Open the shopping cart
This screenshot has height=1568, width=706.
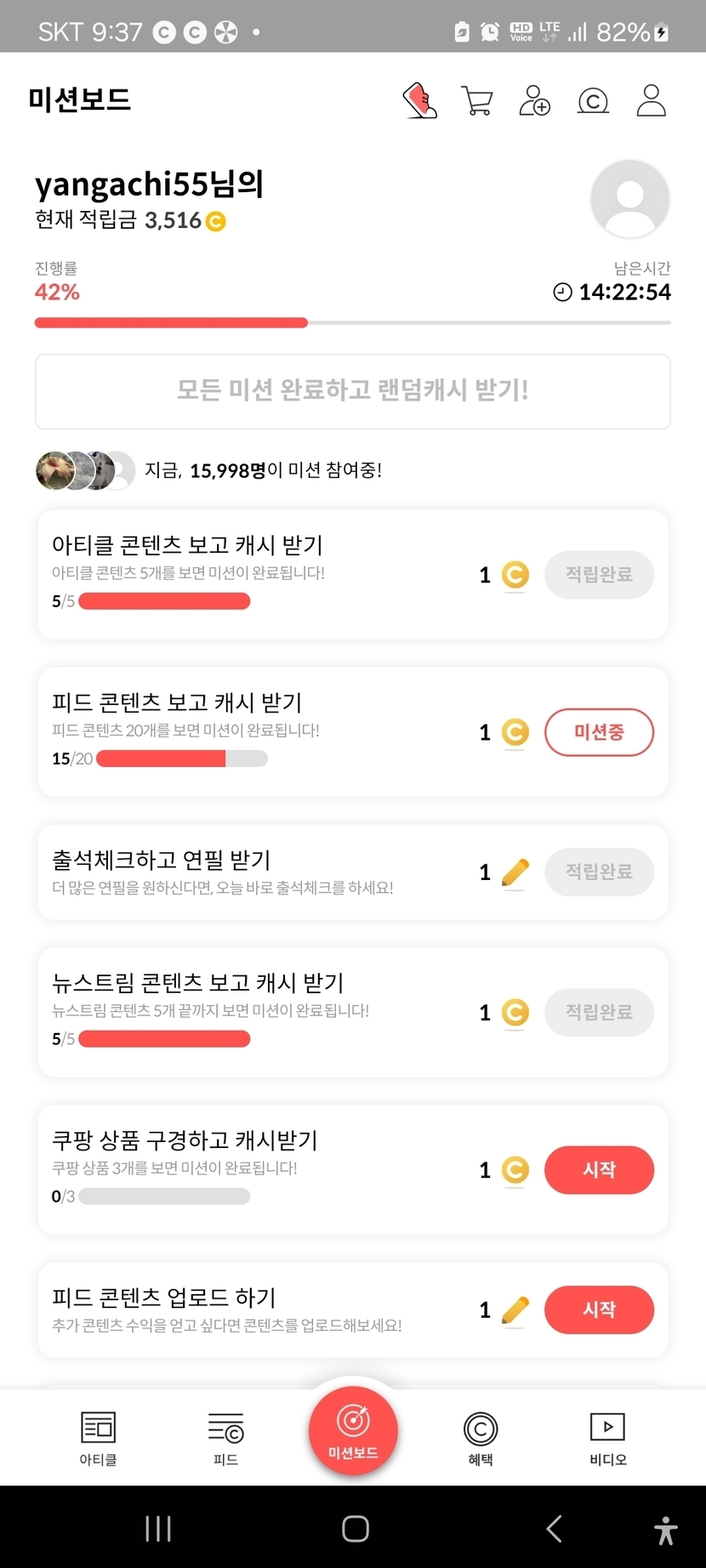pos(477,100)
